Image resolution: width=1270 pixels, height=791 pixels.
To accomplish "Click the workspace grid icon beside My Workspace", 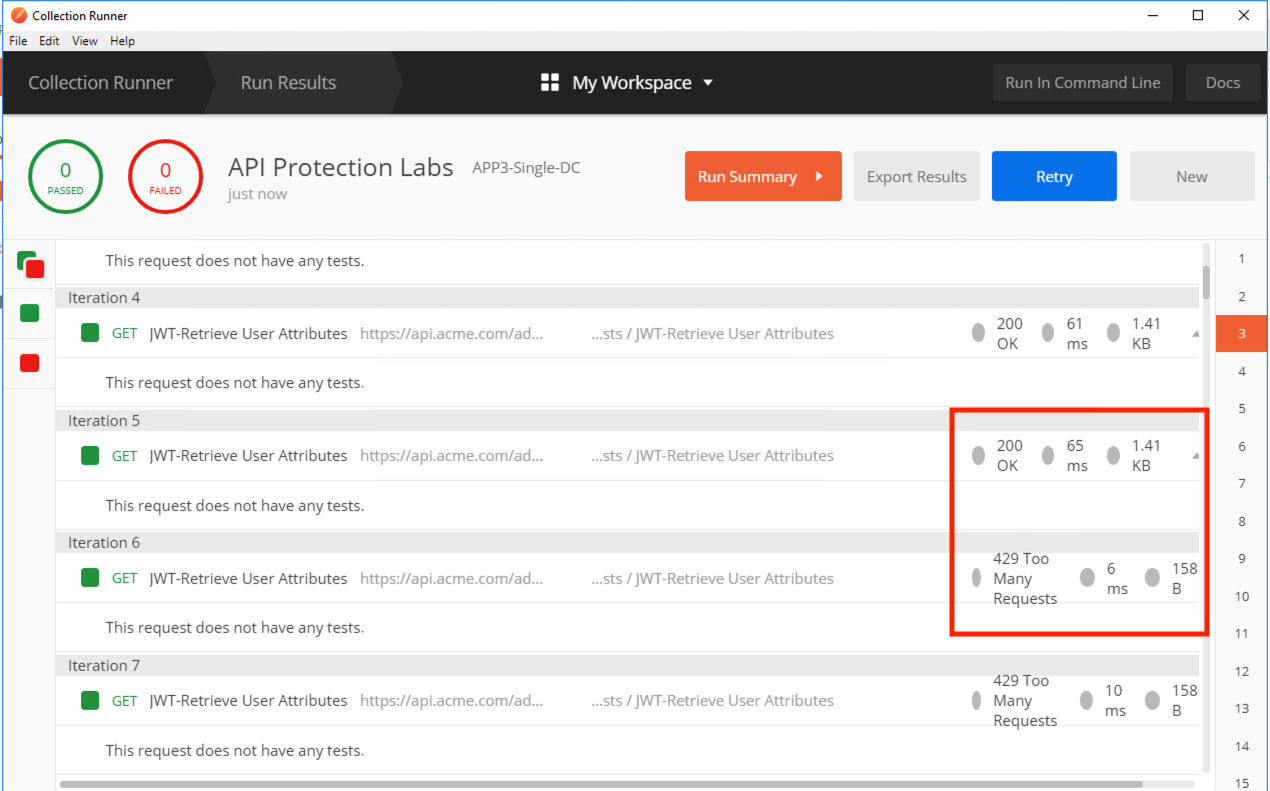I will click(550, 83).
